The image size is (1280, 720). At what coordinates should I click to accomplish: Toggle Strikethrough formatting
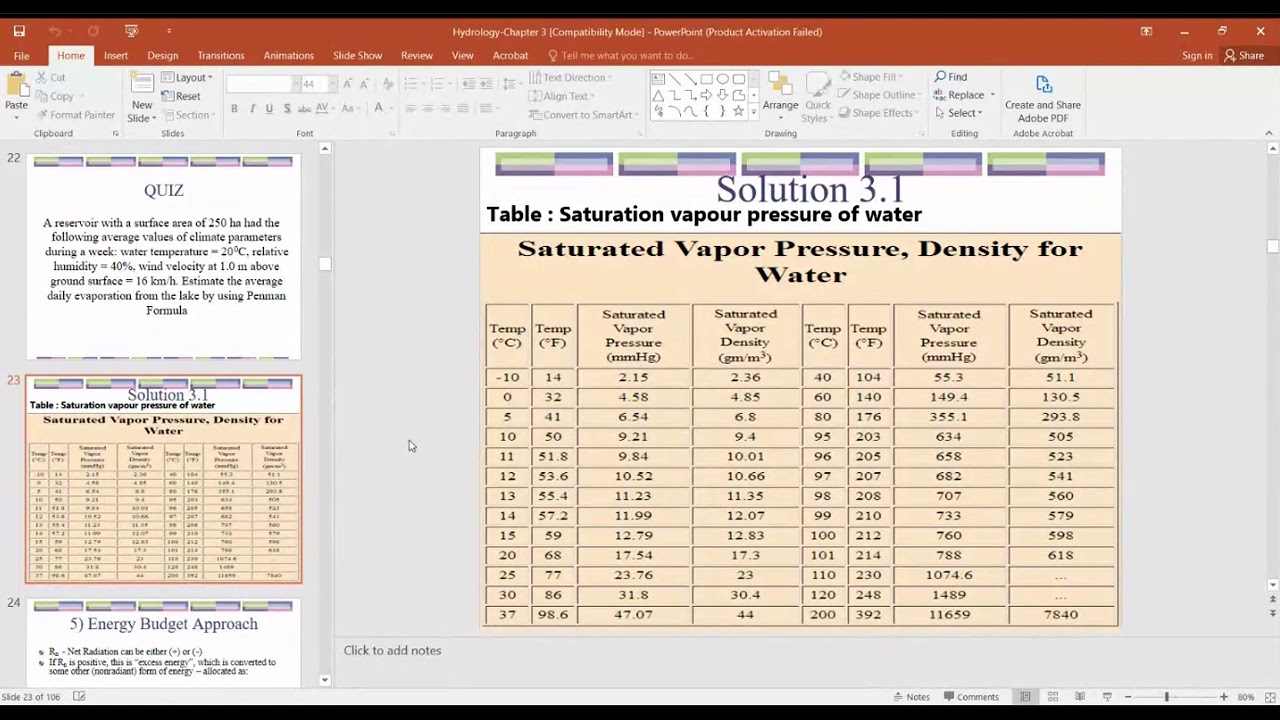click(304, 109)
